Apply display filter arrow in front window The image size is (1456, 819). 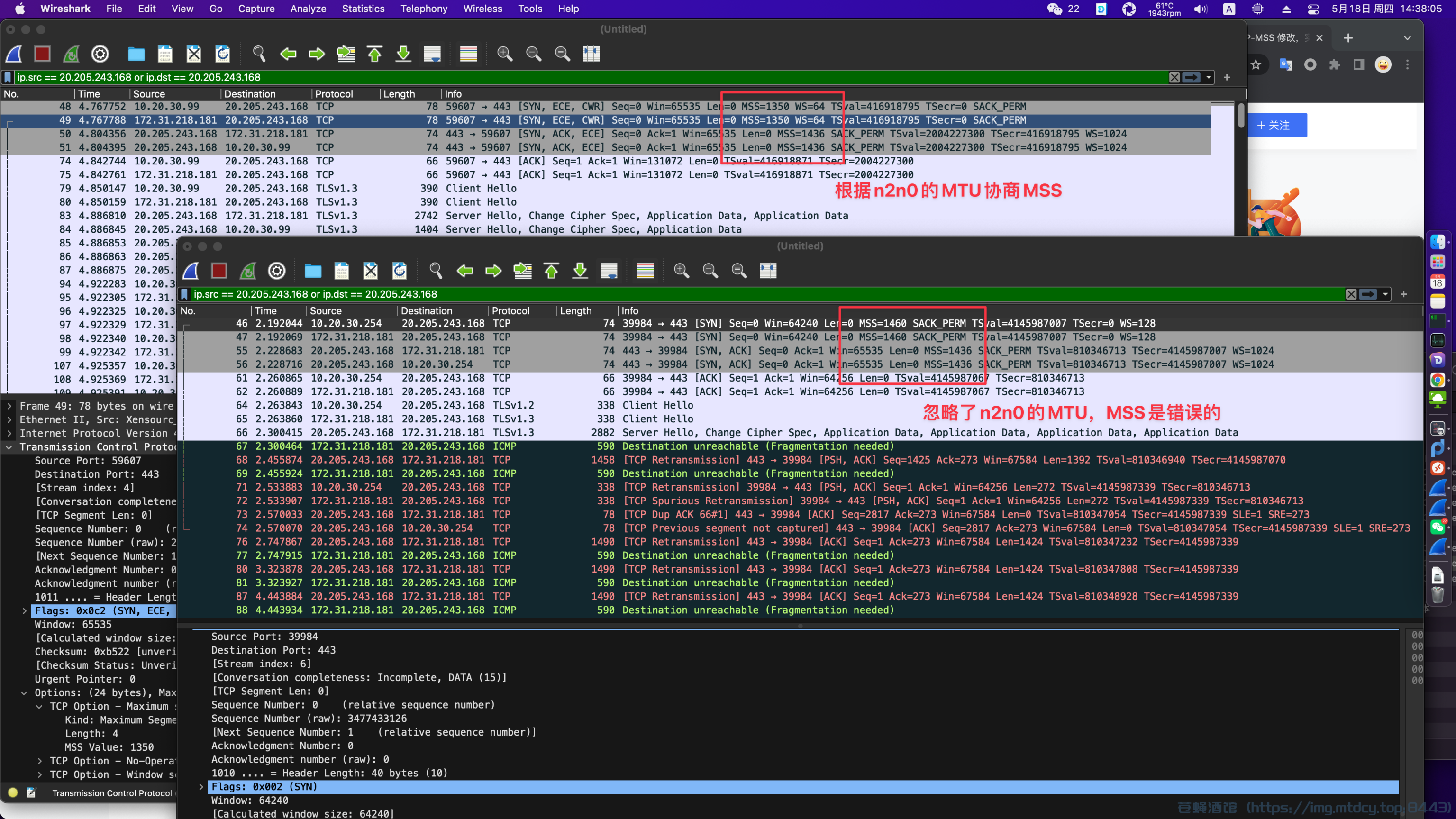[1368, 294]
